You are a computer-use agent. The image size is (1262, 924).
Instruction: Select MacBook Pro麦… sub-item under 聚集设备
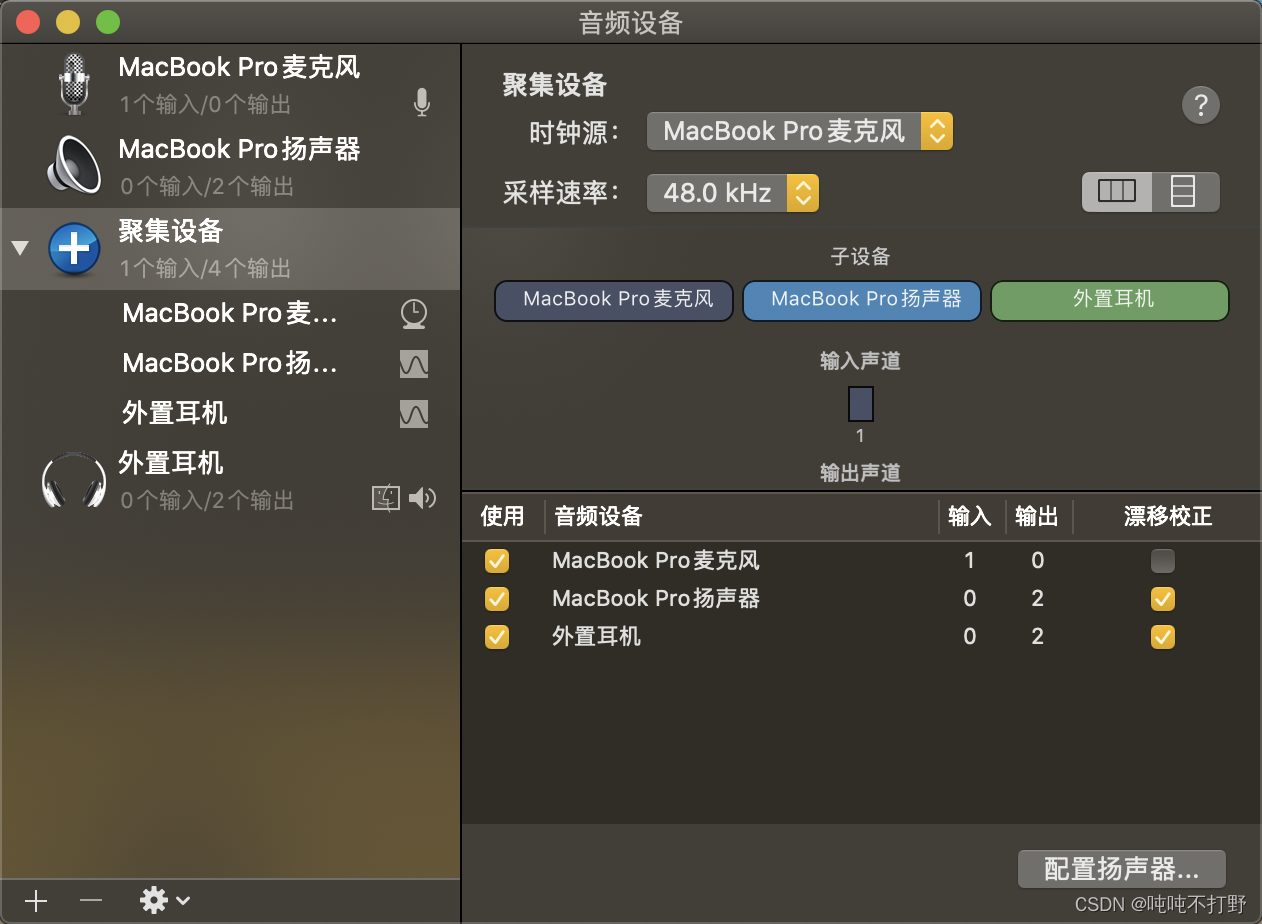[230, 314]
